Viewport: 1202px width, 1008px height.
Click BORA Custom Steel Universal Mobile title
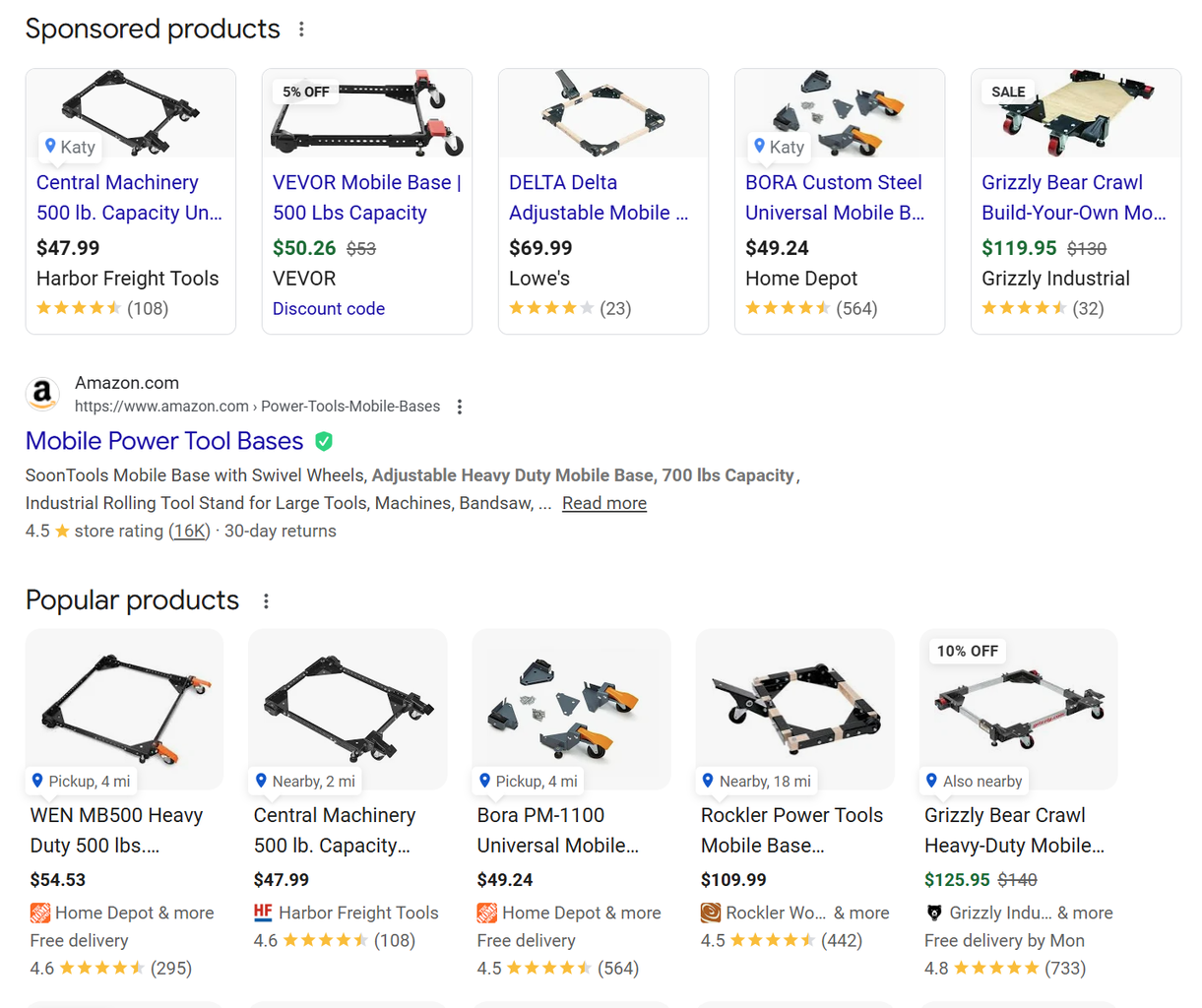tap(834, 197)
